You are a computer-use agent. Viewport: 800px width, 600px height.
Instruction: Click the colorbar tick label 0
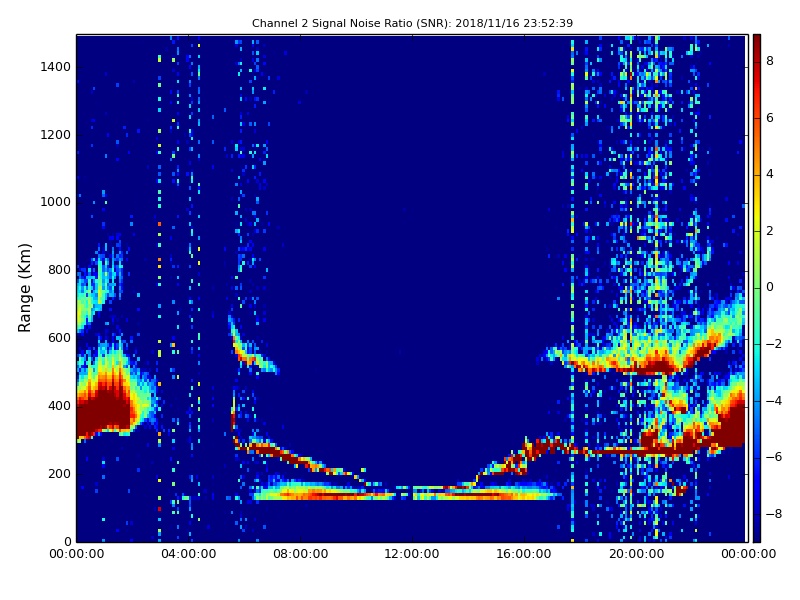coord(770,287)
